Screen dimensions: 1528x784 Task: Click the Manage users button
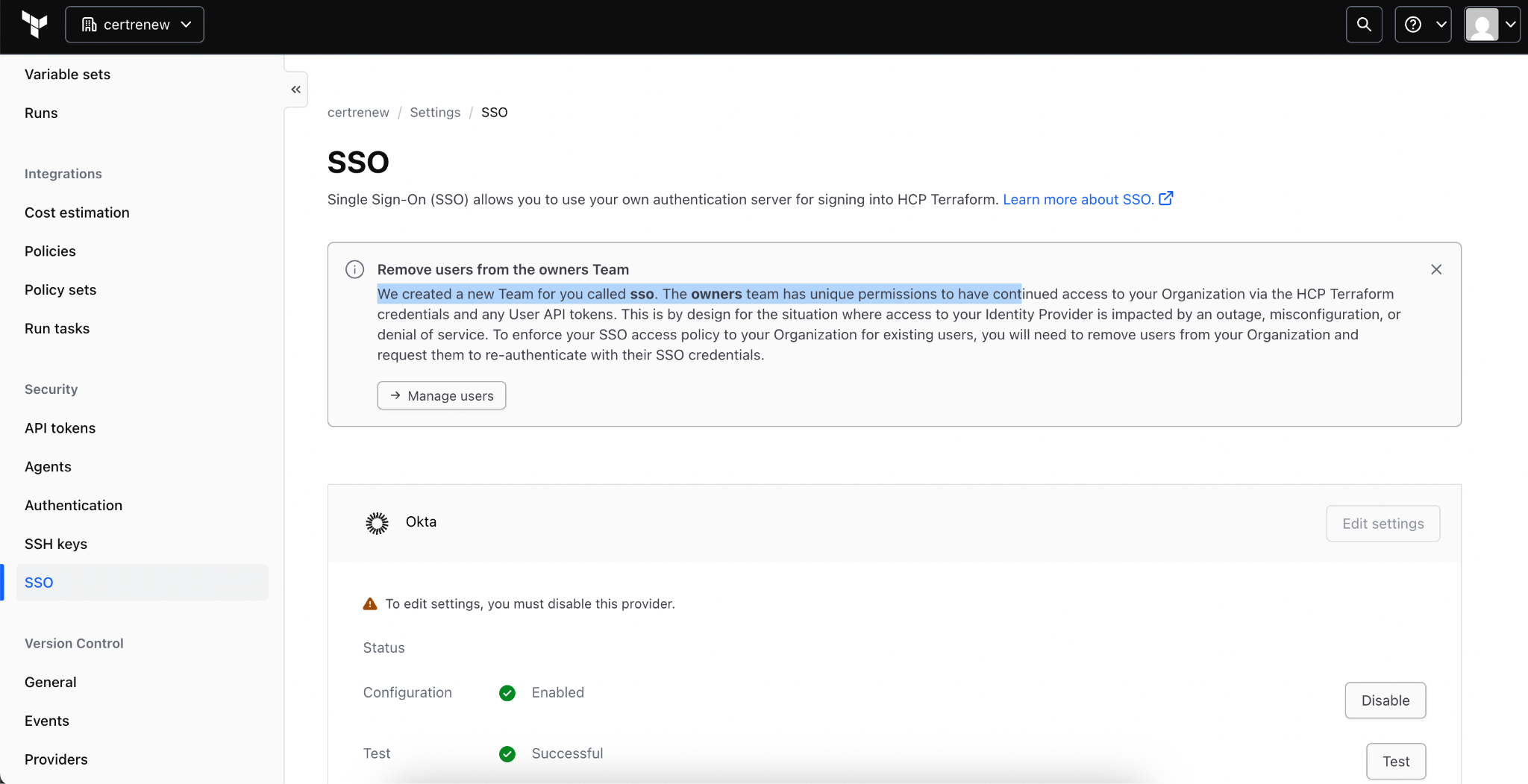442,395
